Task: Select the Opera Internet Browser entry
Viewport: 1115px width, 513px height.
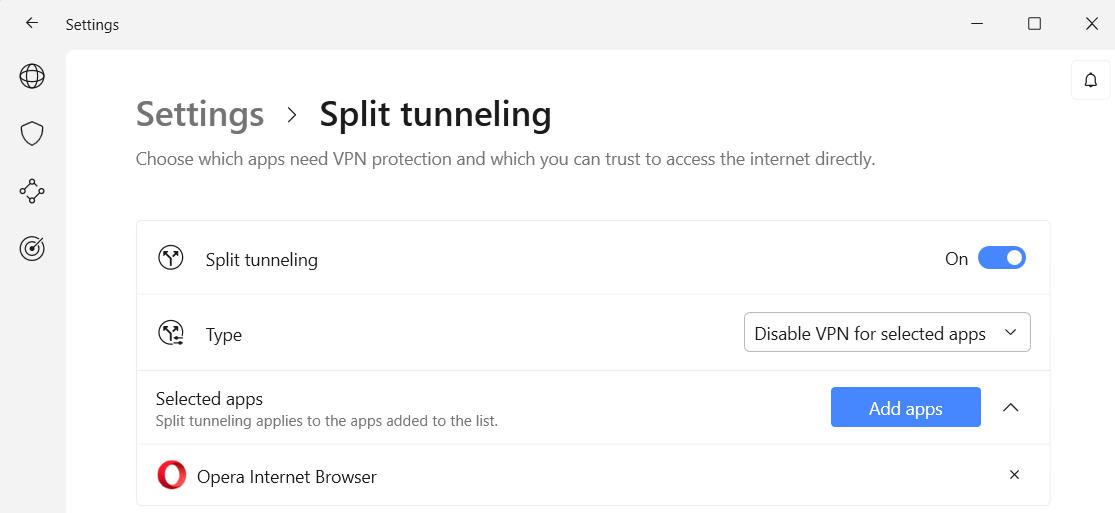Action: [x=287, y=477]
